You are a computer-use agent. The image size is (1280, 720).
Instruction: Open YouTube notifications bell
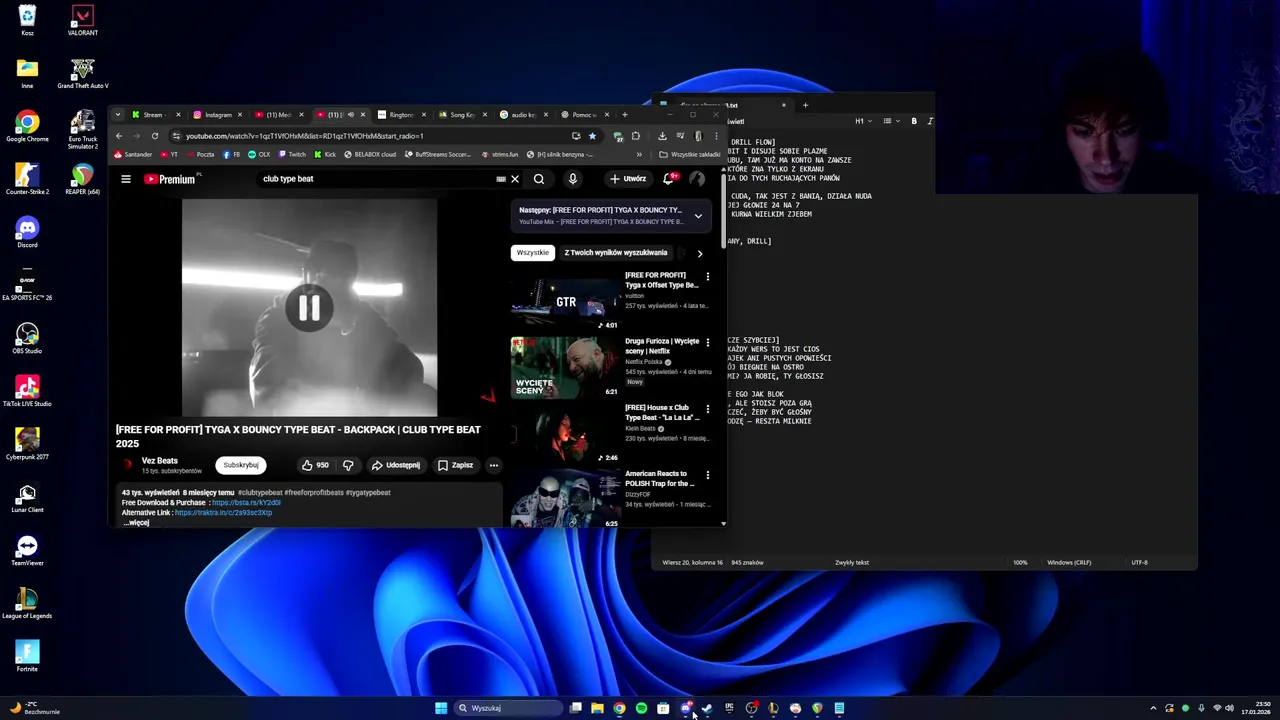coord(669,179)
